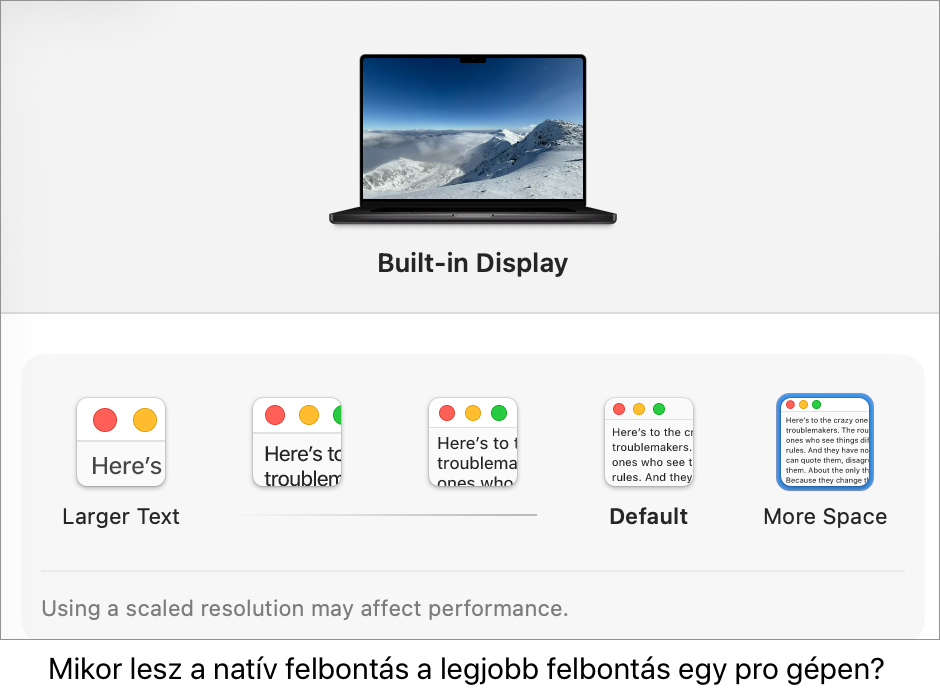Click the bold "Default" label
This screenshot has width=940, height=700.
pos(649,517)
